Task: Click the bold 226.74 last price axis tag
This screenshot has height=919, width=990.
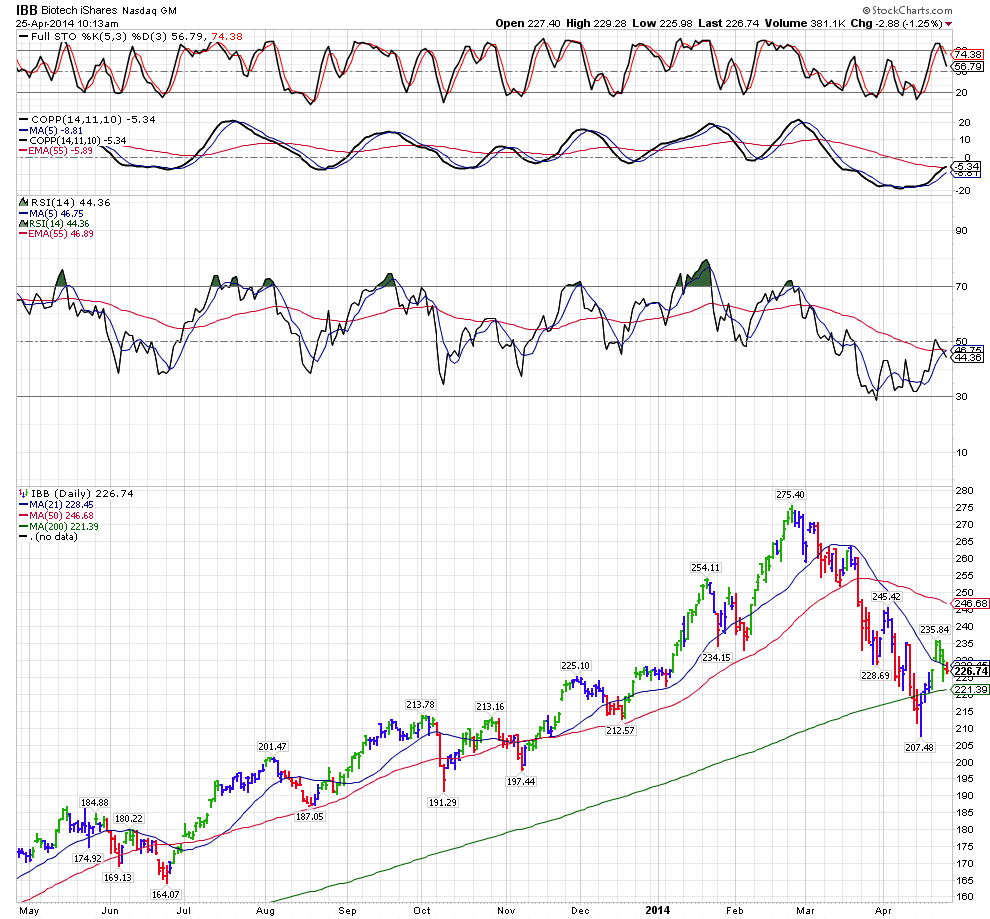Action: point(972,671)
